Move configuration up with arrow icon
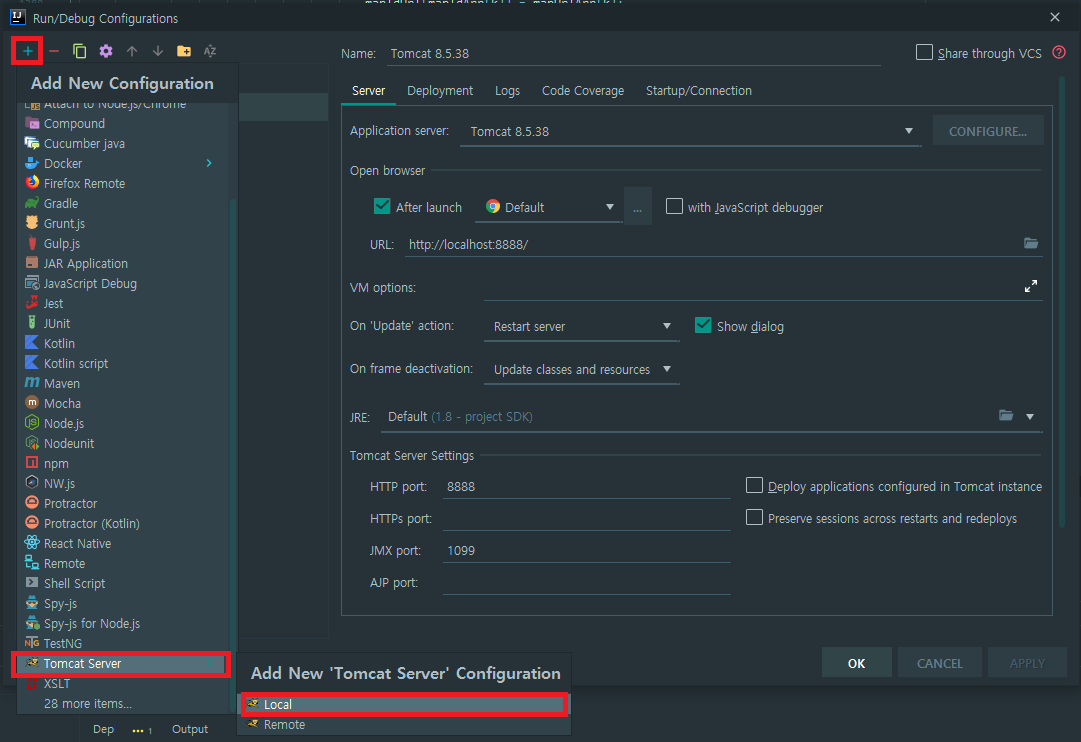This screenshot has width=1081, height=742. (x=132, y=51)
